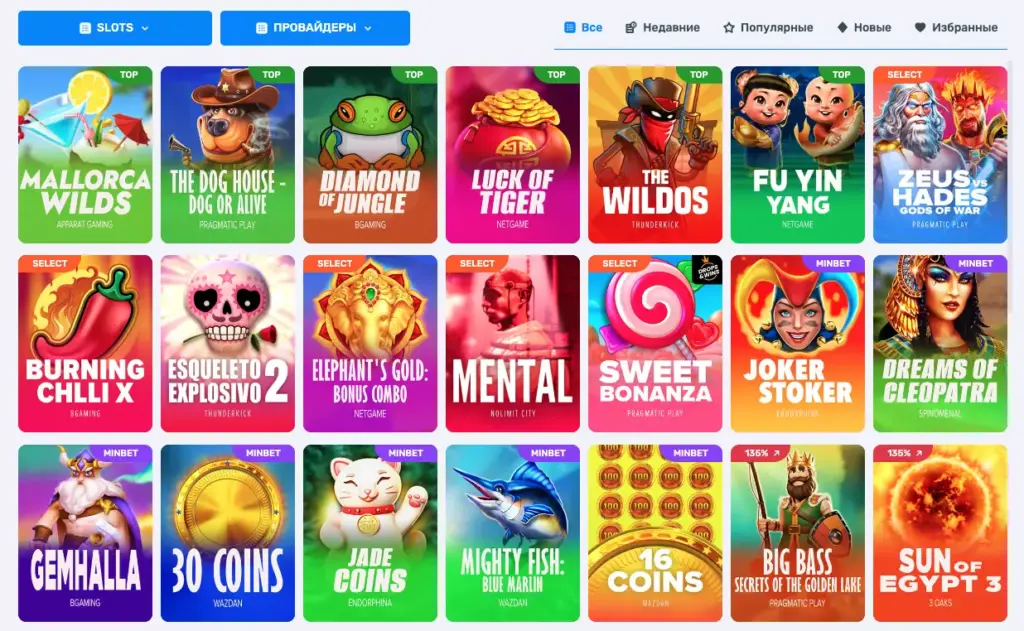The width and height of the screenshot is (1024, 631).
Task: Expand the ПРОВАЙДЕРЫ providers dropdown
Action: coord(315,28)
